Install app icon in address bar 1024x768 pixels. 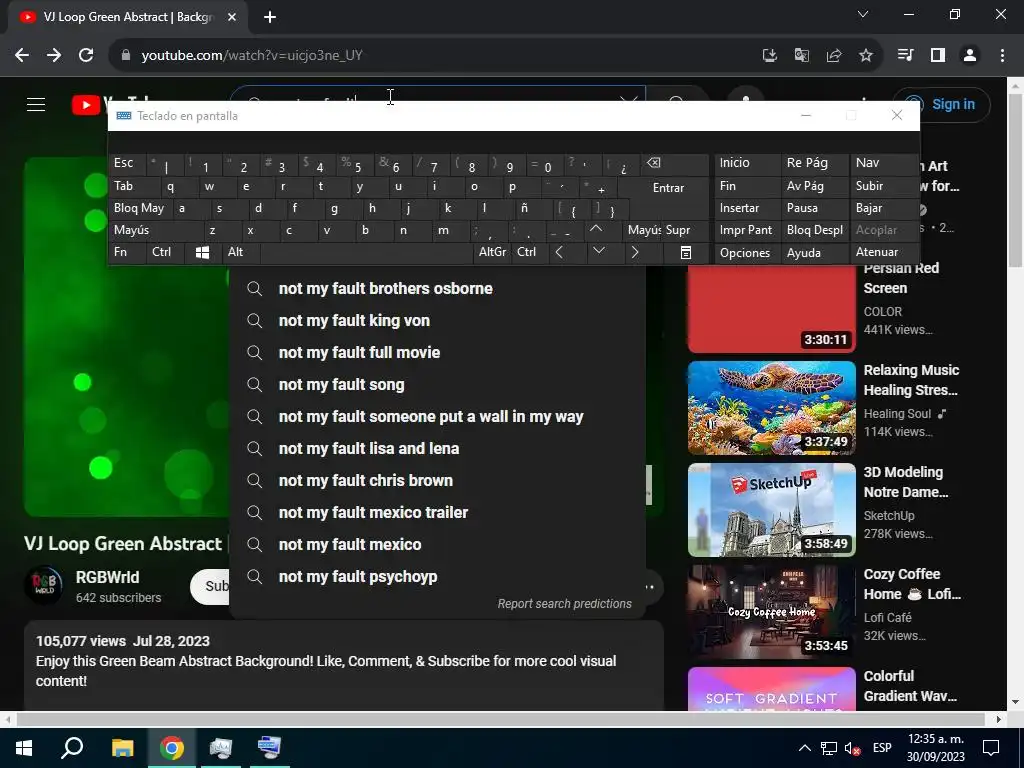[x=770, y=56]
